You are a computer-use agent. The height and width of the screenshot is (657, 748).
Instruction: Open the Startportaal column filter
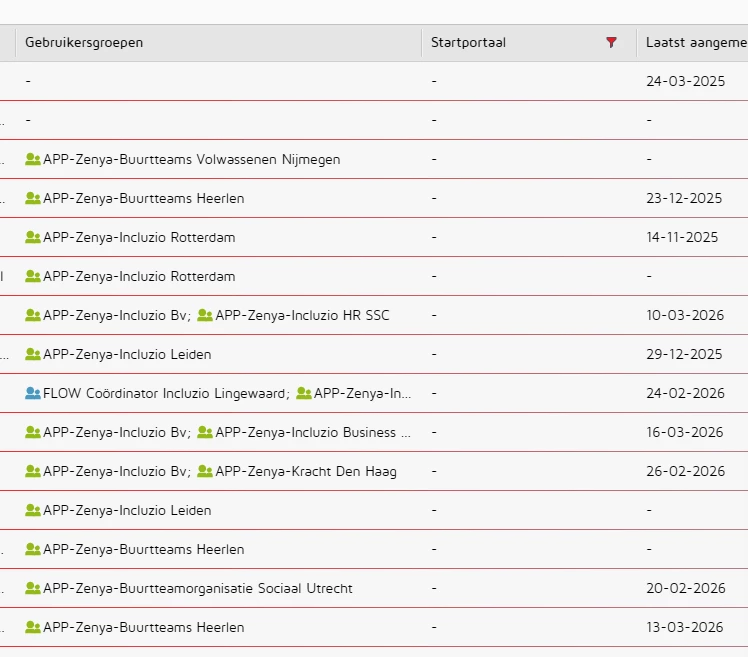click(x=611, y=42)
